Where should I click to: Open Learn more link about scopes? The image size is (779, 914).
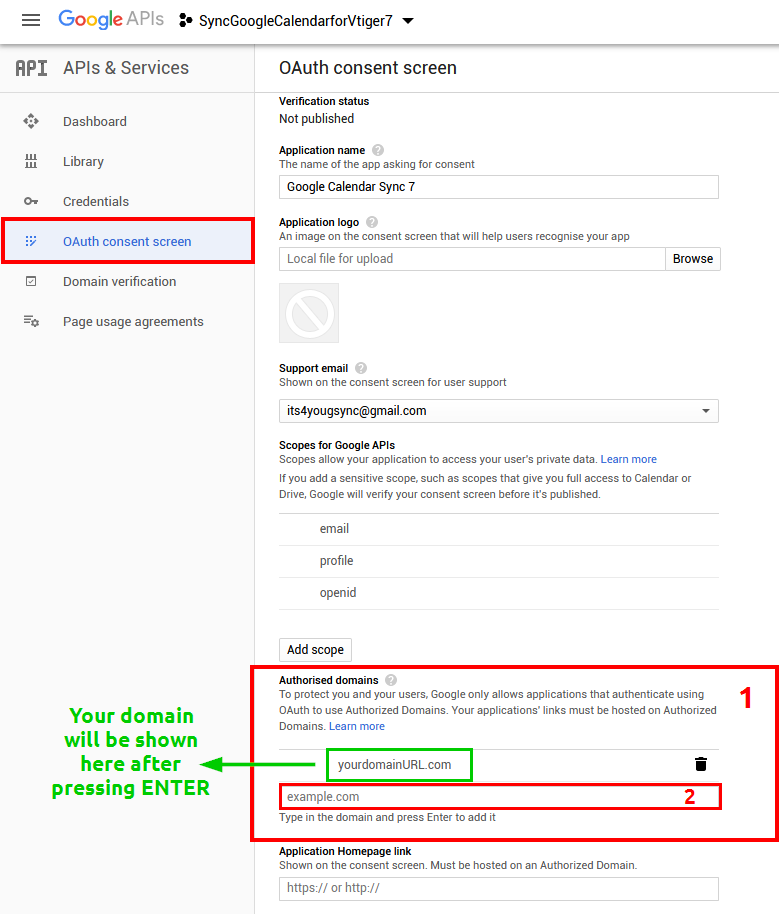[629, 459]
